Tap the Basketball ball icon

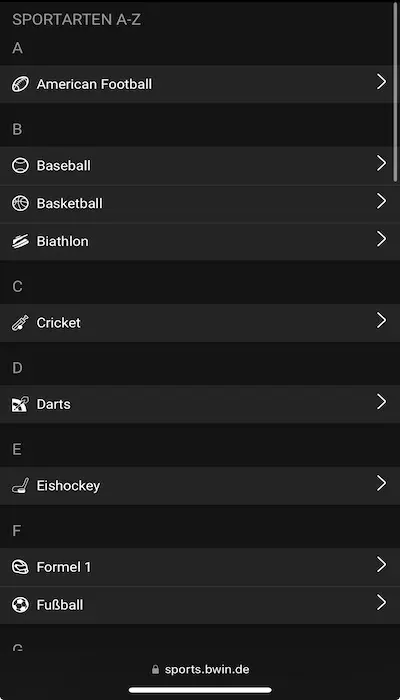click(x=20, y=203)
